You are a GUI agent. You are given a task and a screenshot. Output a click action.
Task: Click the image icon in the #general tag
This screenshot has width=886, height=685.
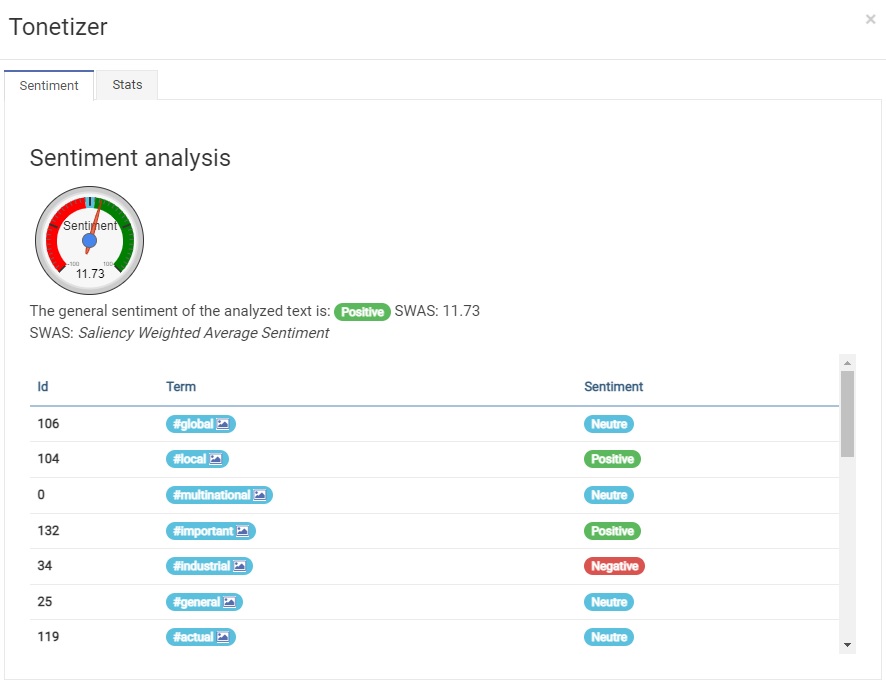pyautogui.click(x=229, y=602)
